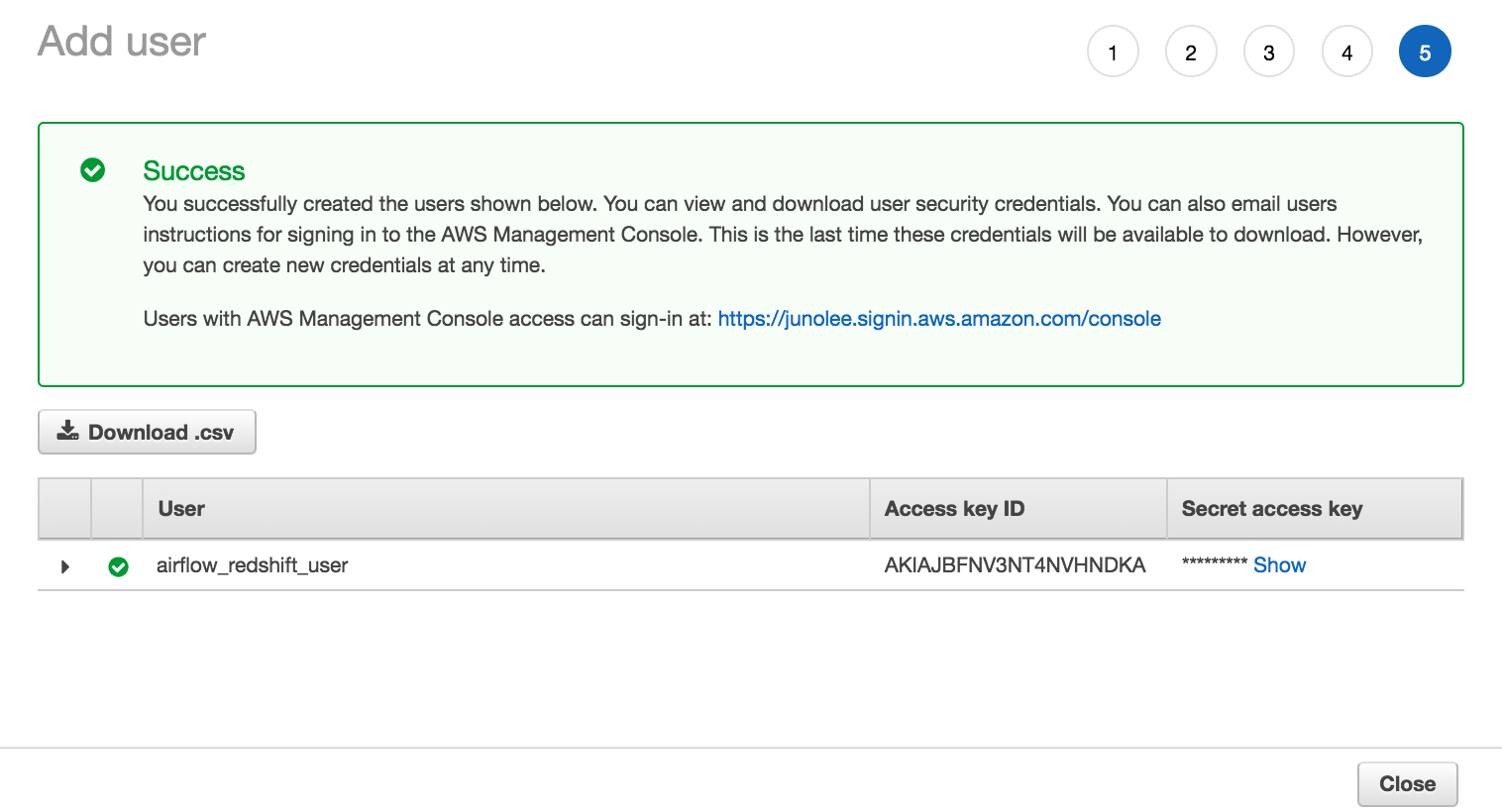This screenshot has height=812, width=1502.
Task: Select step 2 in the wizard progress indicator
Action: pyautogui.click(x=1191, y=51)
